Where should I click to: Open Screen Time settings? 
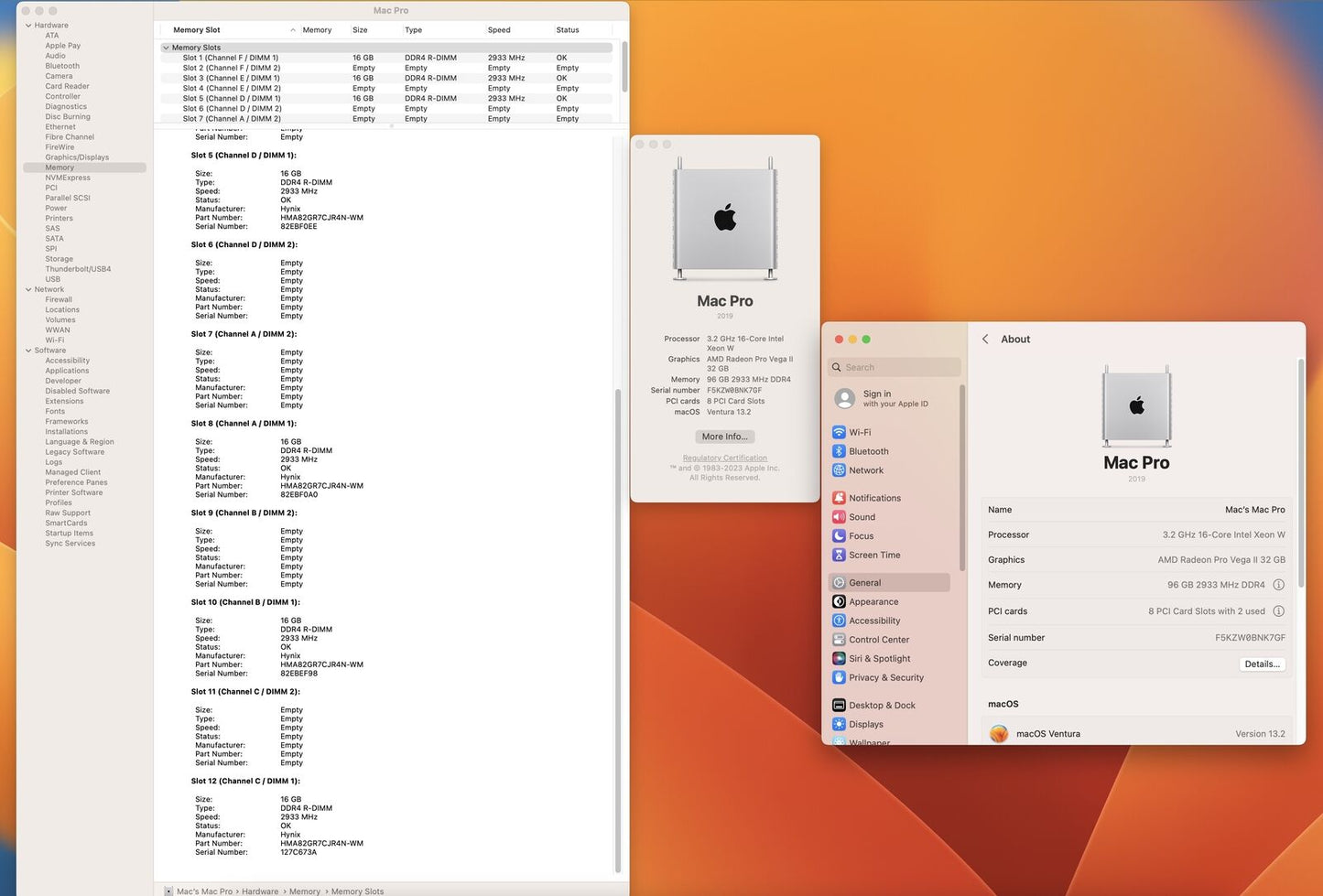point(873,555)
